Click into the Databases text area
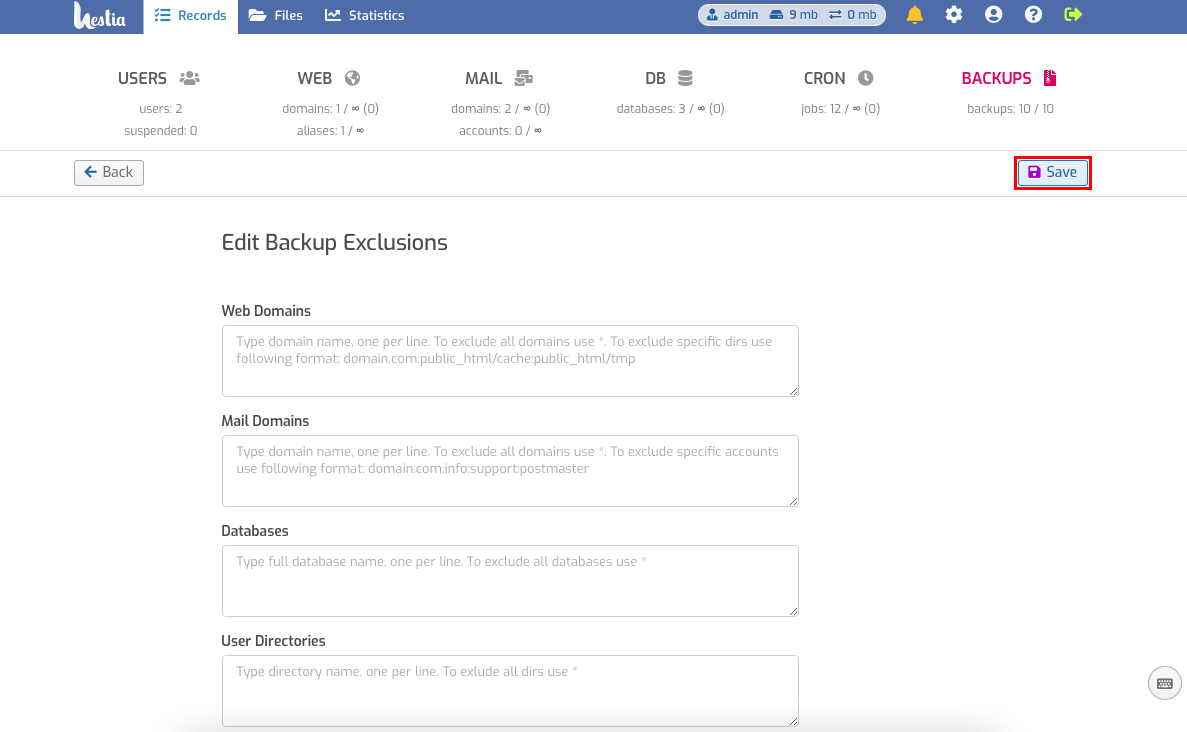This screenshot has height=732, width=1187. 510,581
